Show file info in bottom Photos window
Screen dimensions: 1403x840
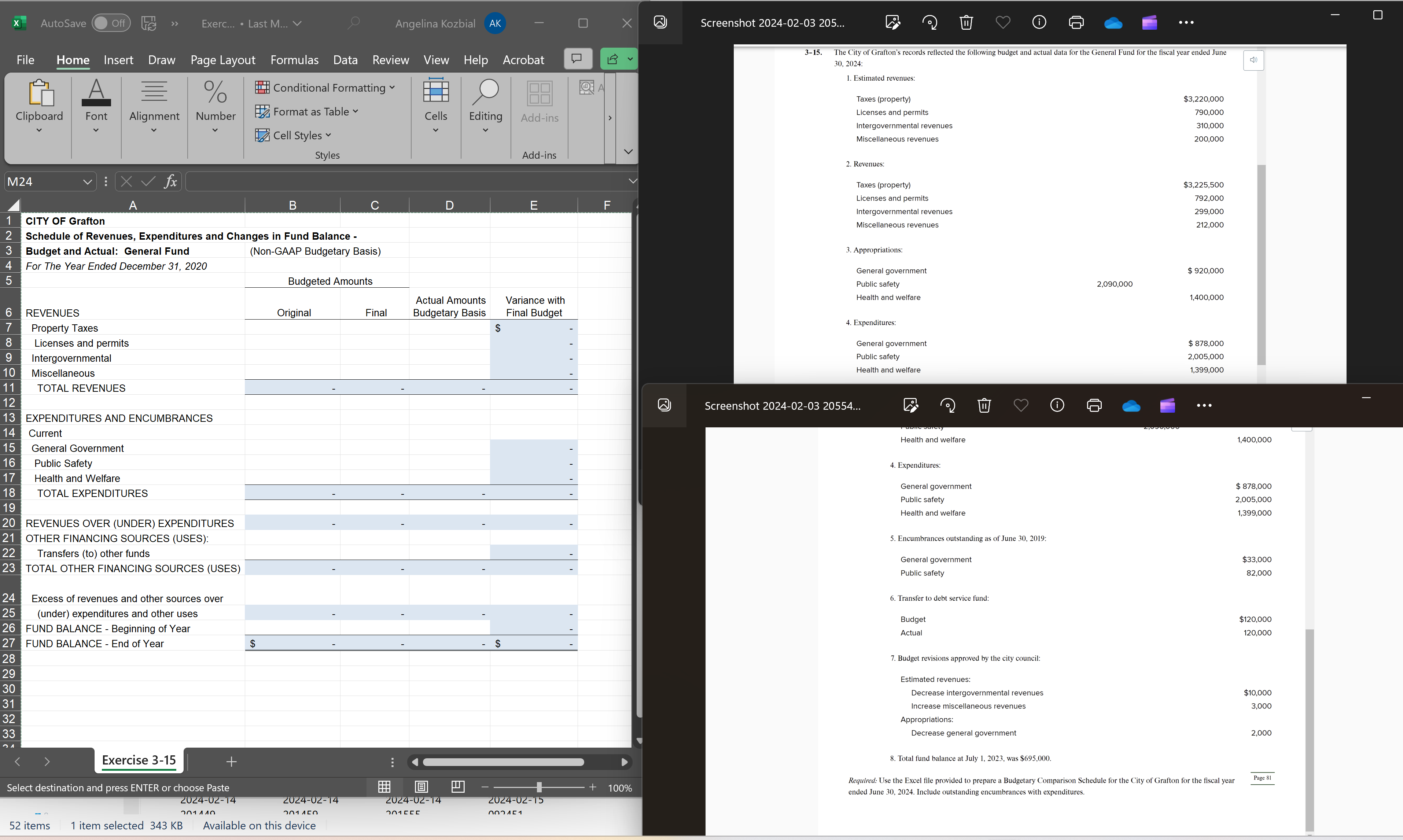coord(1057,405)
